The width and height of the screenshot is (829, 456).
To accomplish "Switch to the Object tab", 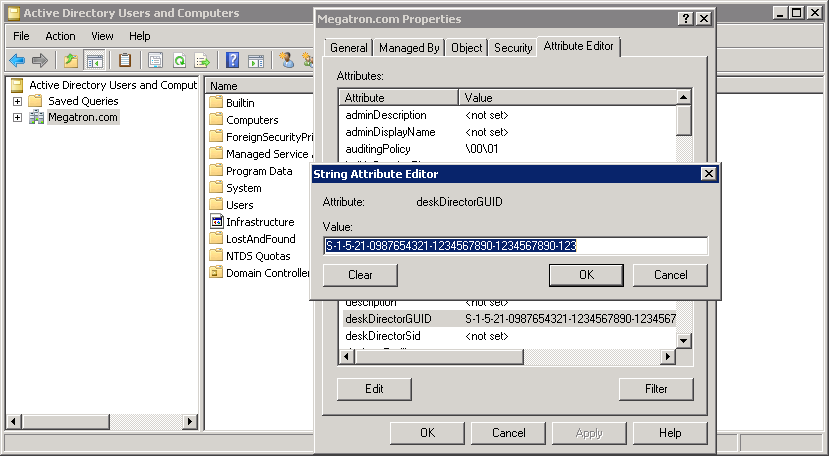I will click(x=466, y=48).
